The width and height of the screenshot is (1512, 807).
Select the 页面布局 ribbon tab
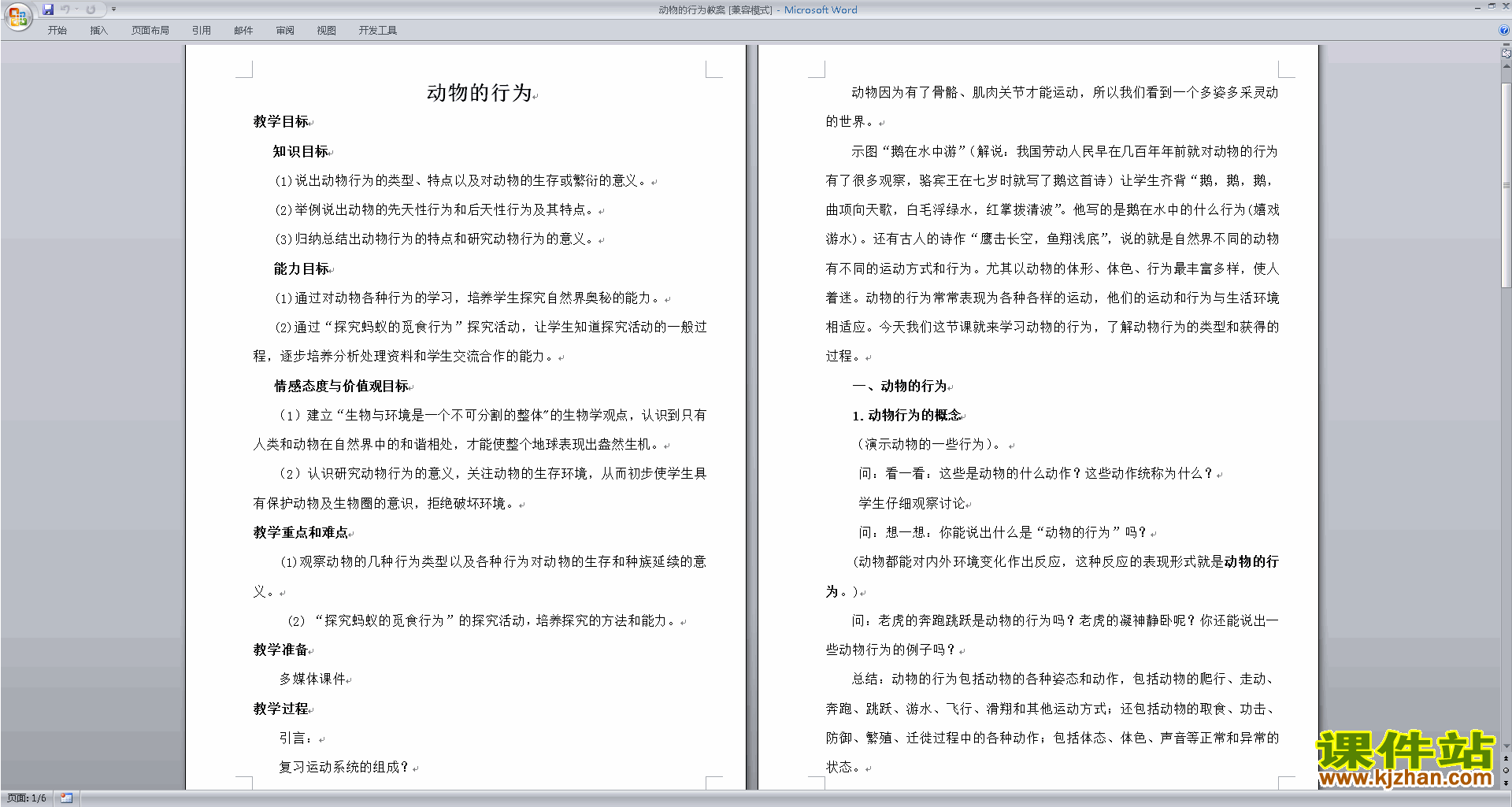coord(150,31)
